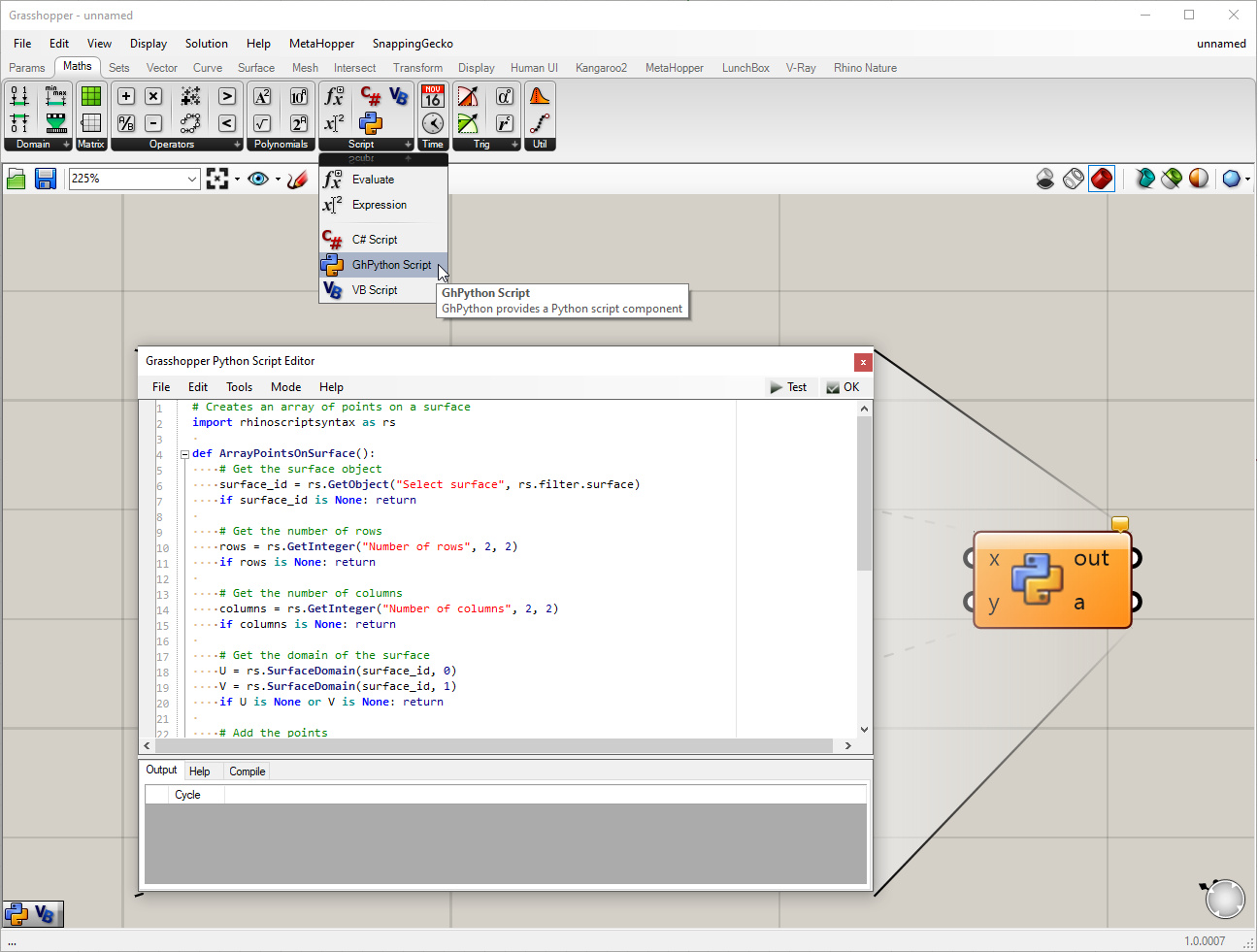Open the Mode menu in Python editor
Image resolution: width=1258 pixels, height=952 pixels.
285,387
